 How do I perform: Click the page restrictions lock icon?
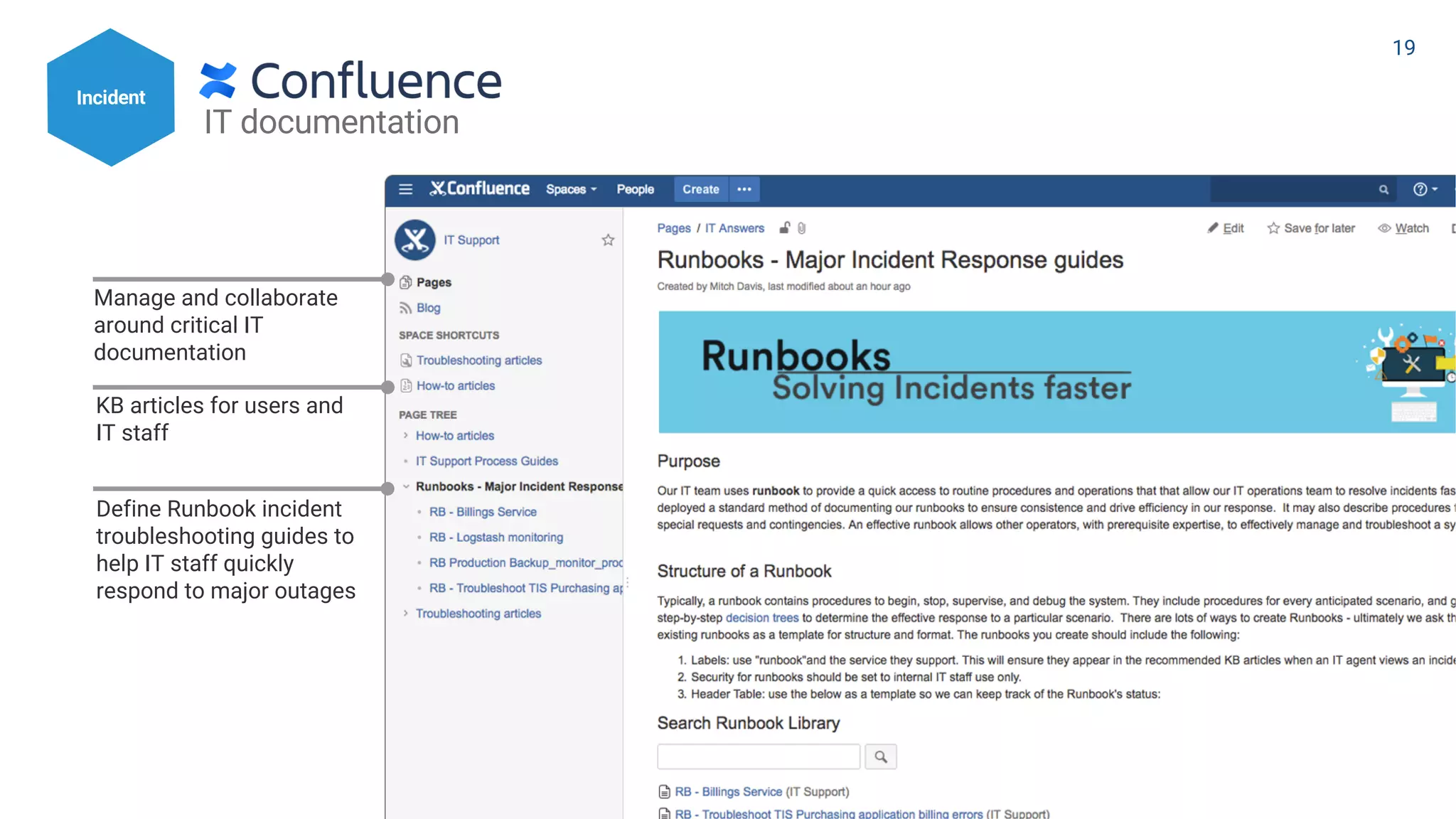784,227
